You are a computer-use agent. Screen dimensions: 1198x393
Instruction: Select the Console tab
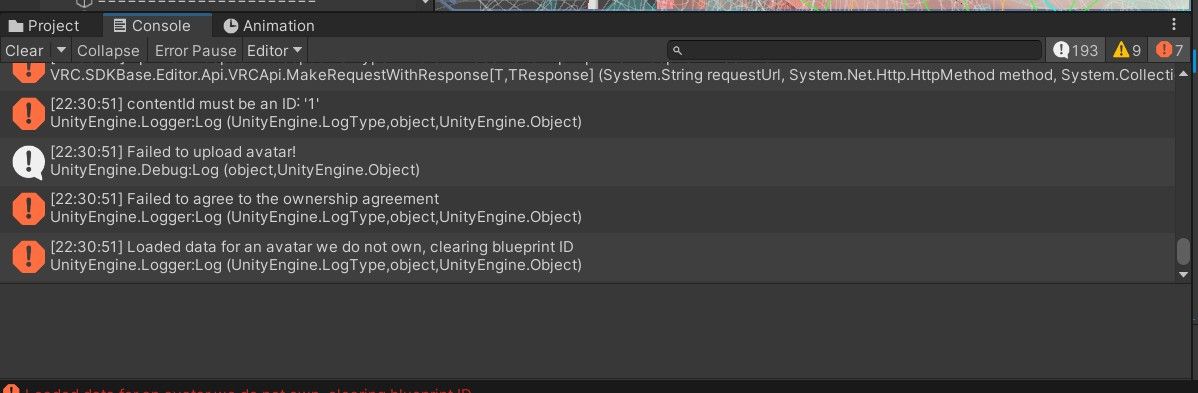coord(151,25)
